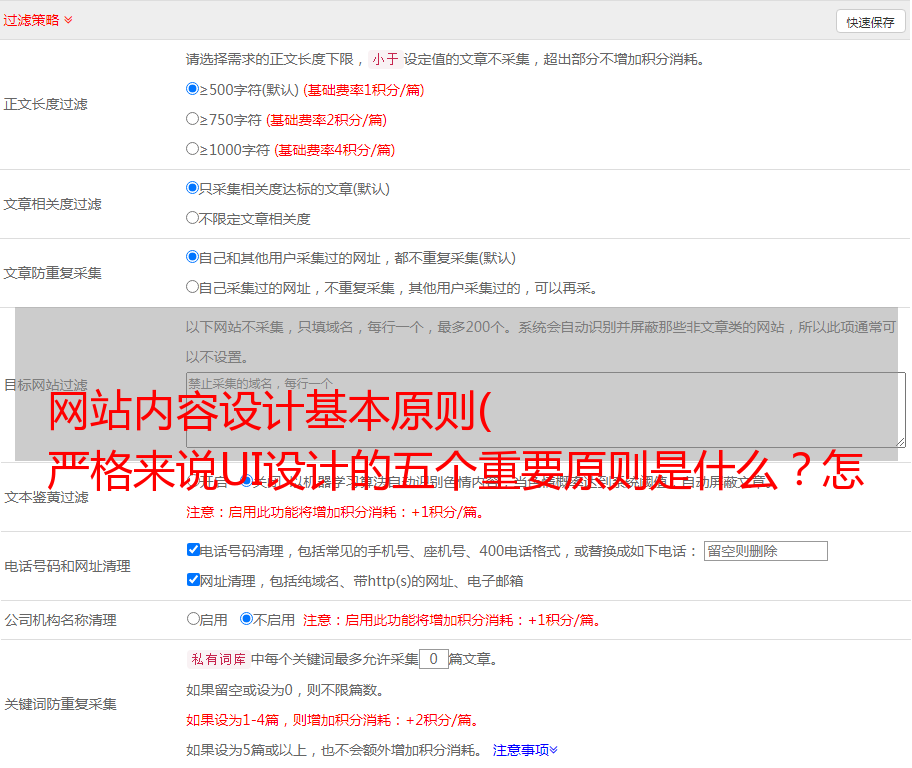Toggle the 网址清理 checkbox

(x=194, y=580)
